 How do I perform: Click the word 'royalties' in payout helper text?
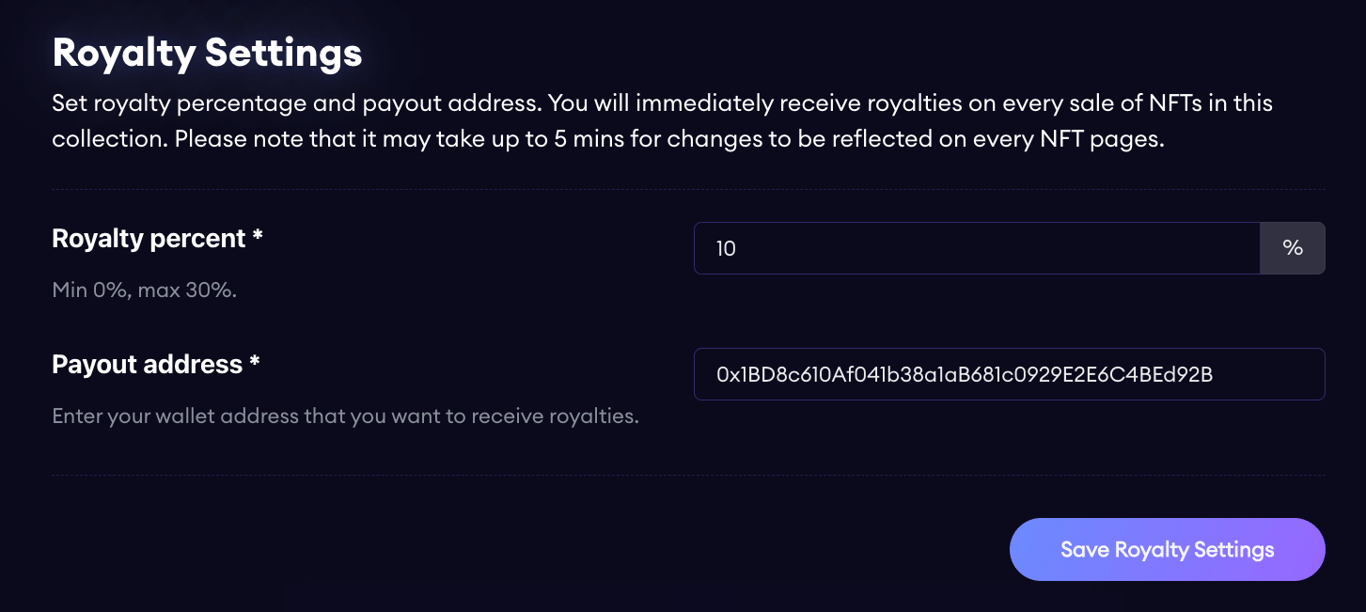(593, 416)
